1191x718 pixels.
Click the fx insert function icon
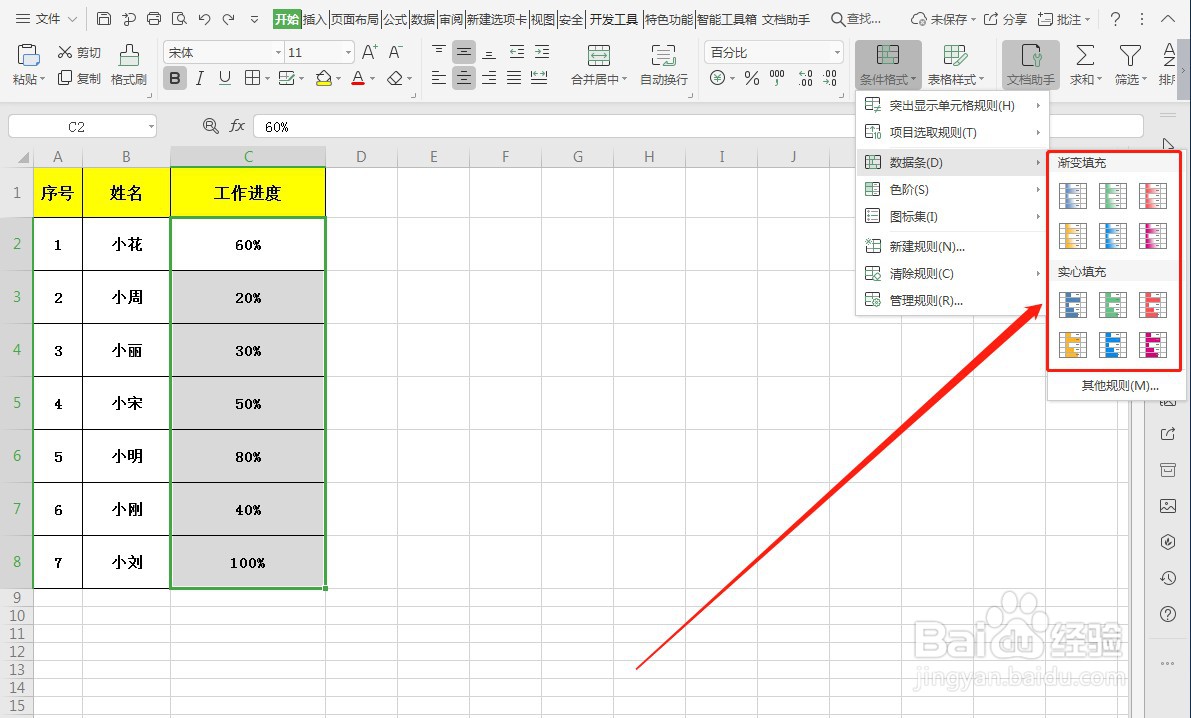point(237,126)
